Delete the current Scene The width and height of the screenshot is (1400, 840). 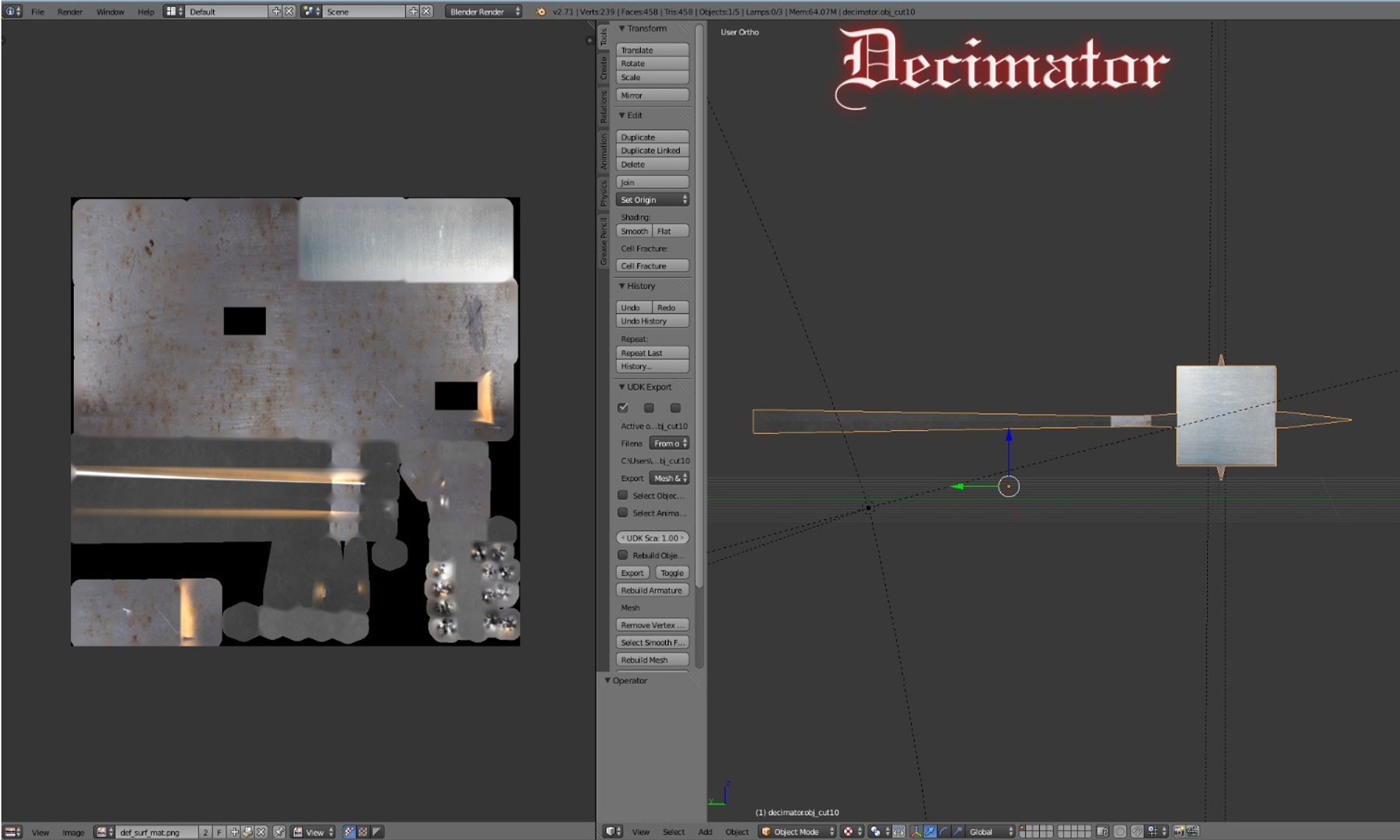(x=426, y=12)
